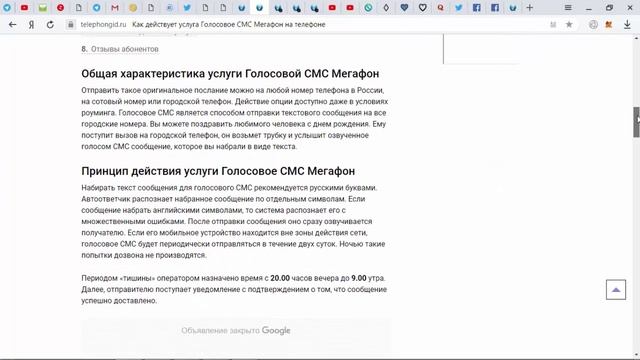Switch to the yellow circle icon tab
The width and height of the screenshot is (640, 360).
133,7
